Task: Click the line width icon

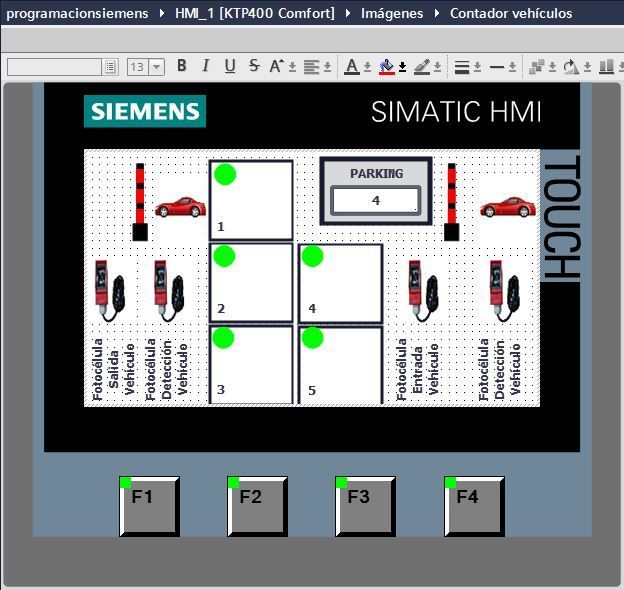Action: pyautogui.click(x=462, y=67)
